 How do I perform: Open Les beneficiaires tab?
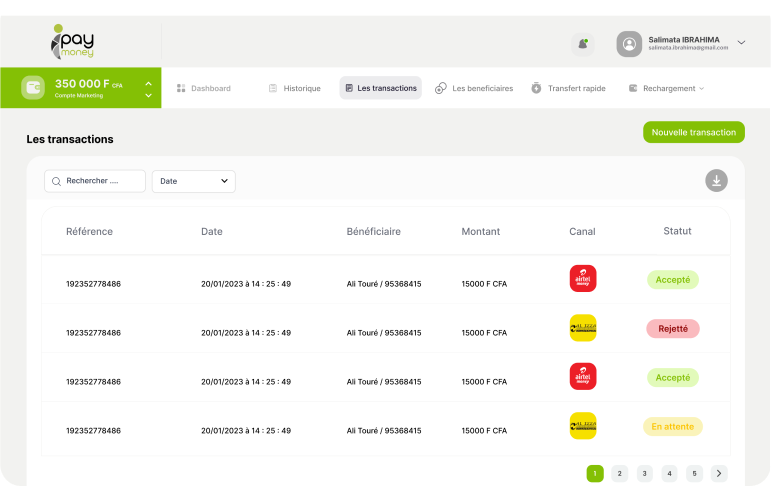click(x=474, y=88)
